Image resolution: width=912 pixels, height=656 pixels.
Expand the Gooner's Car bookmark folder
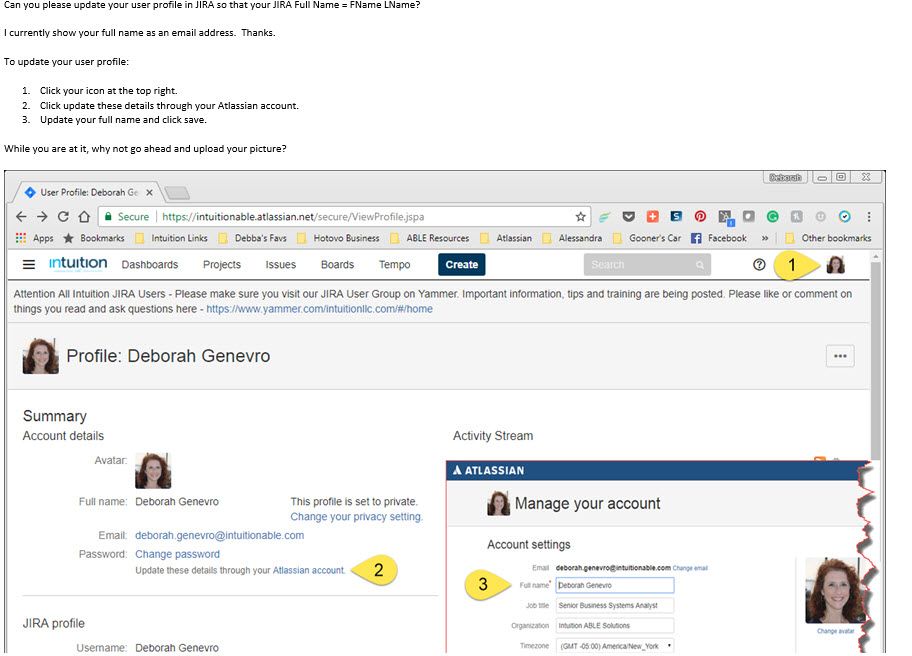[647, 238]
